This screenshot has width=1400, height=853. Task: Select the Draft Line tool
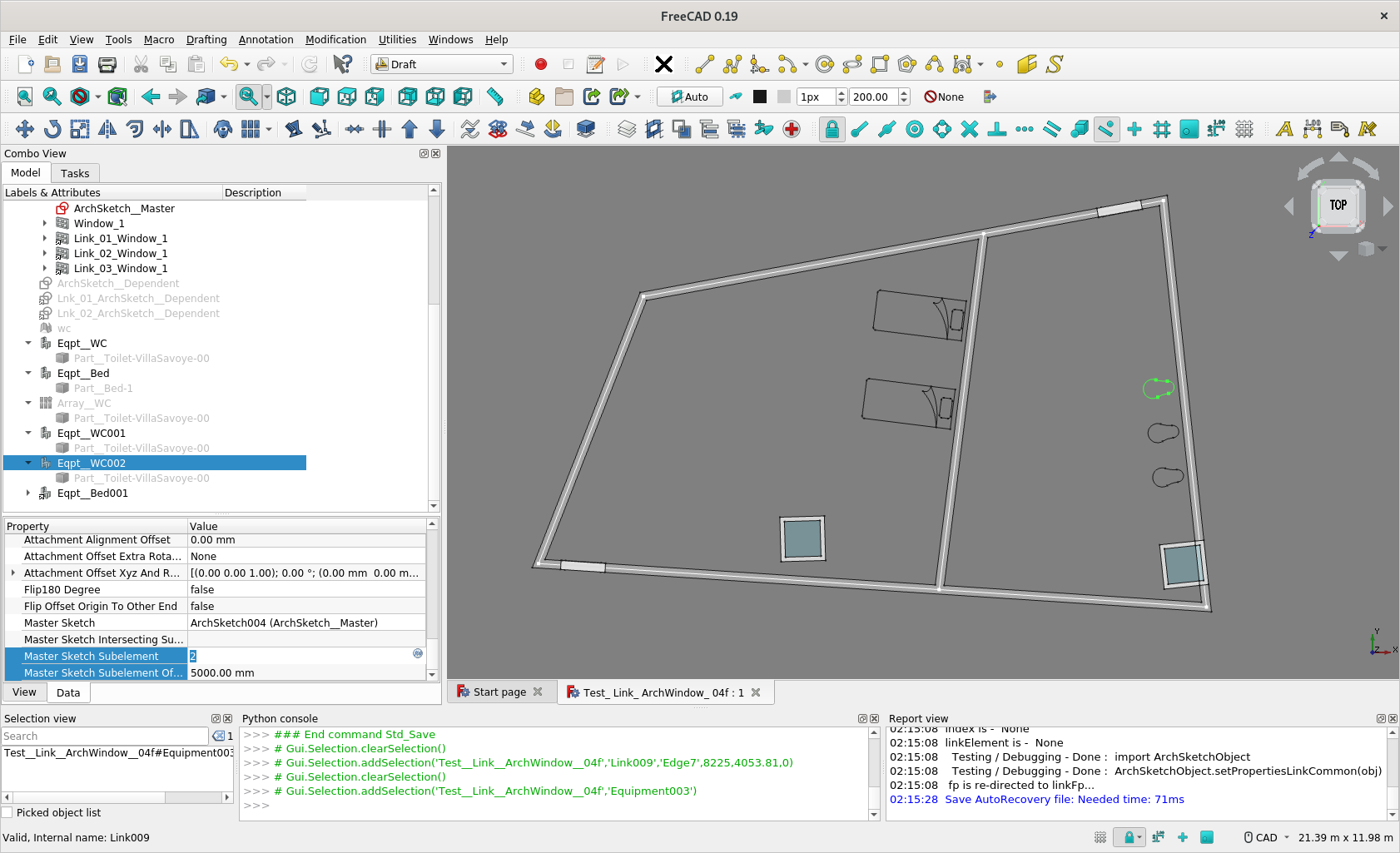(703, 64)
